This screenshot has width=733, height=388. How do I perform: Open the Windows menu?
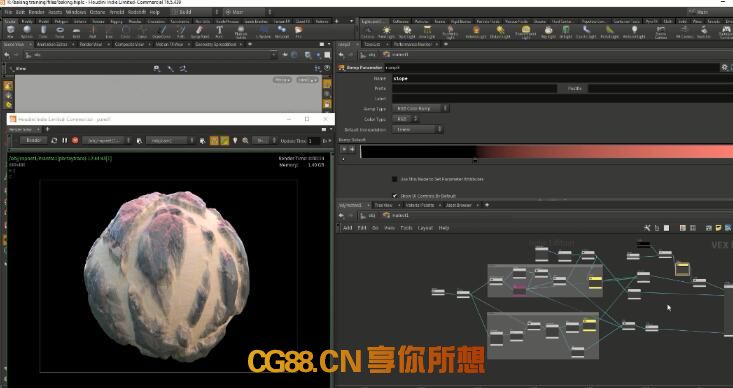coord(76,12)
